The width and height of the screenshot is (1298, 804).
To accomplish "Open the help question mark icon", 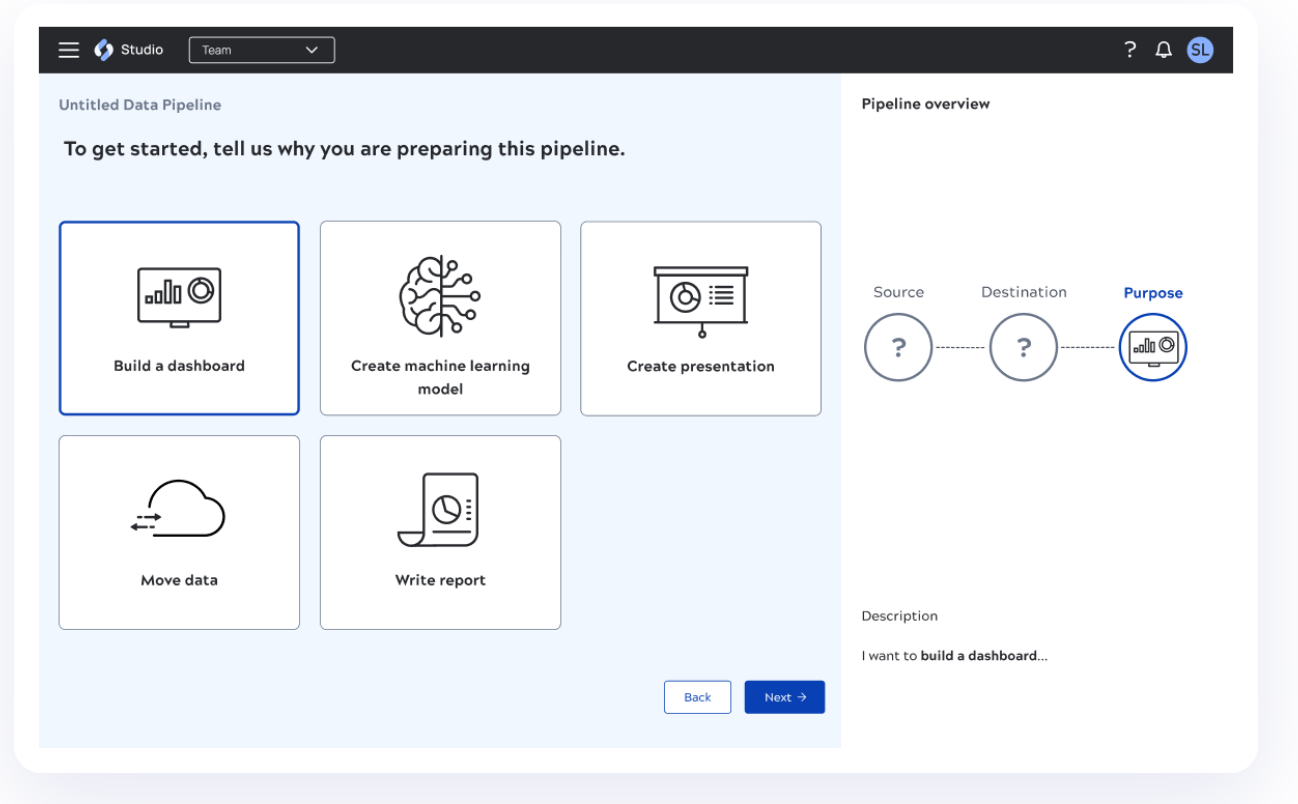I will (x=1130, y=50).
